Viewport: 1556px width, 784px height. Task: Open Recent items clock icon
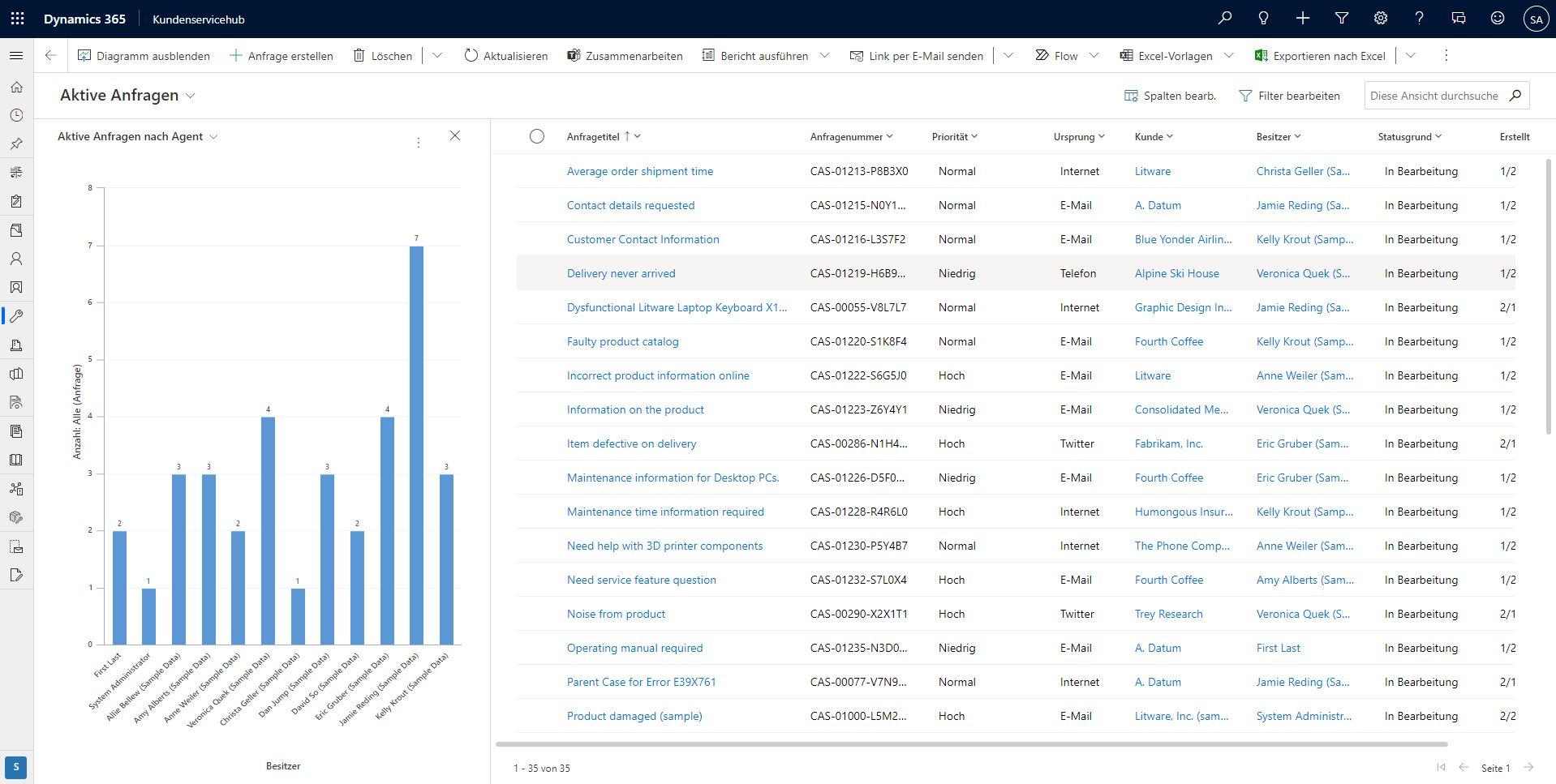click(x=16, y=115)
